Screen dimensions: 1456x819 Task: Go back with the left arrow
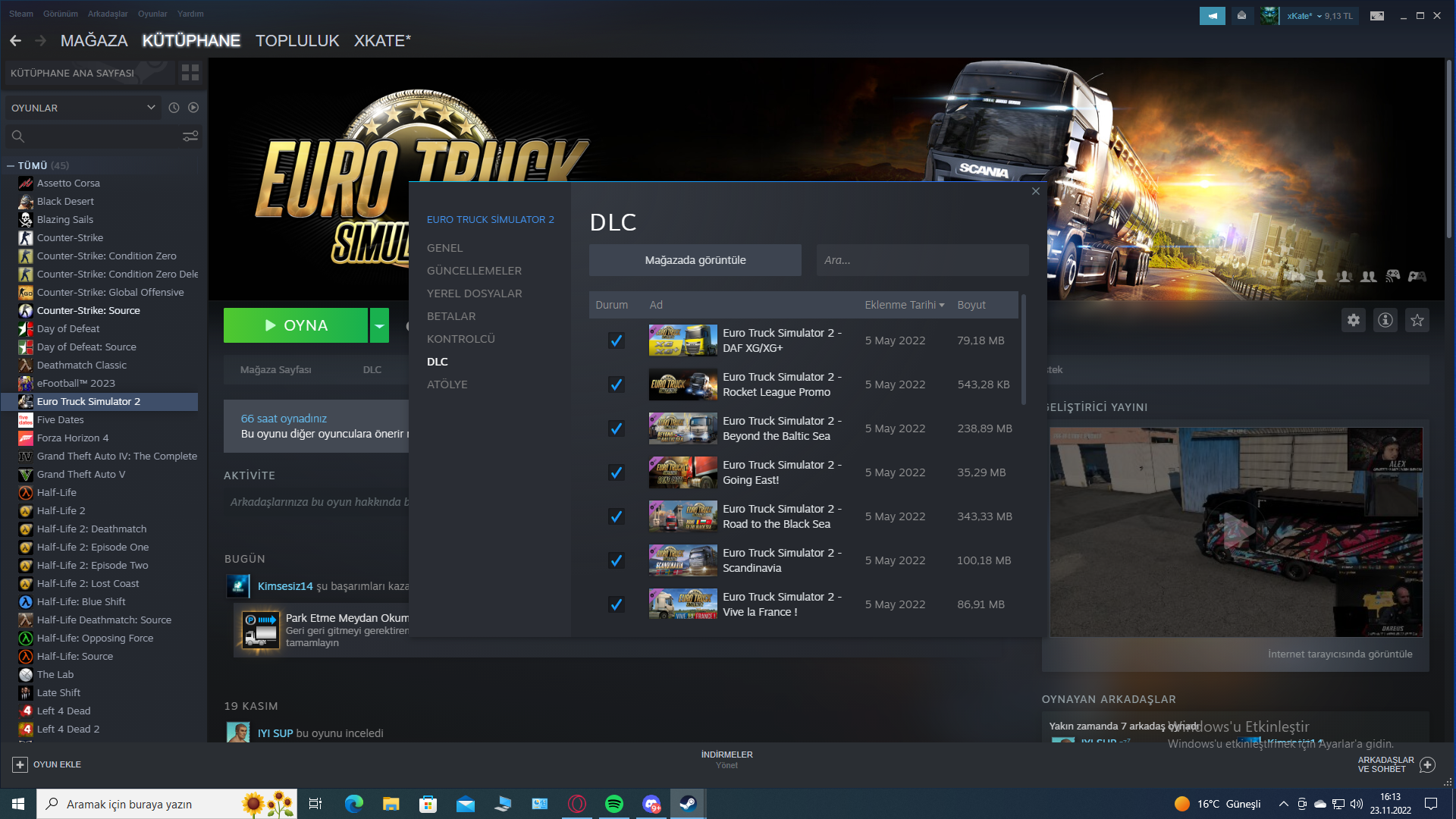pyautogui.click(x=15, y=41)
